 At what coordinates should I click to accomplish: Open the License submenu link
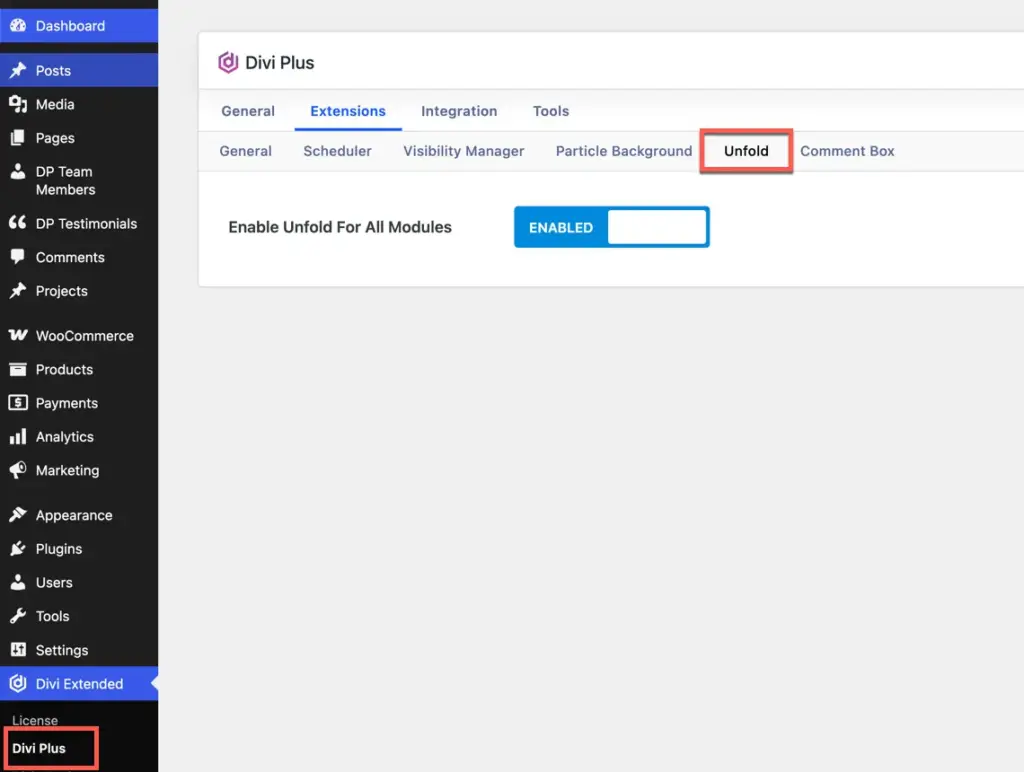coord(35,720)
